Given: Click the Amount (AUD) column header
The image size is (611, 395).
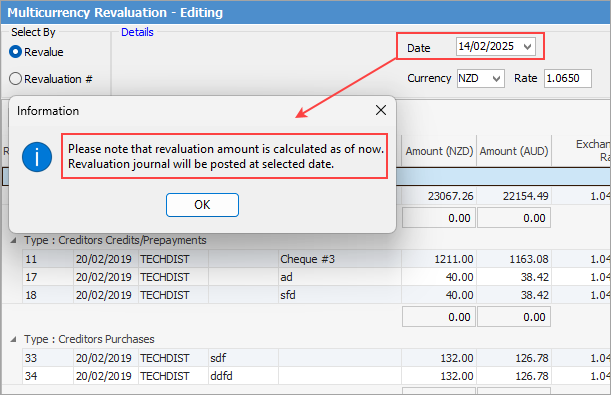Looking at the screenshot, I should [514, 151].
